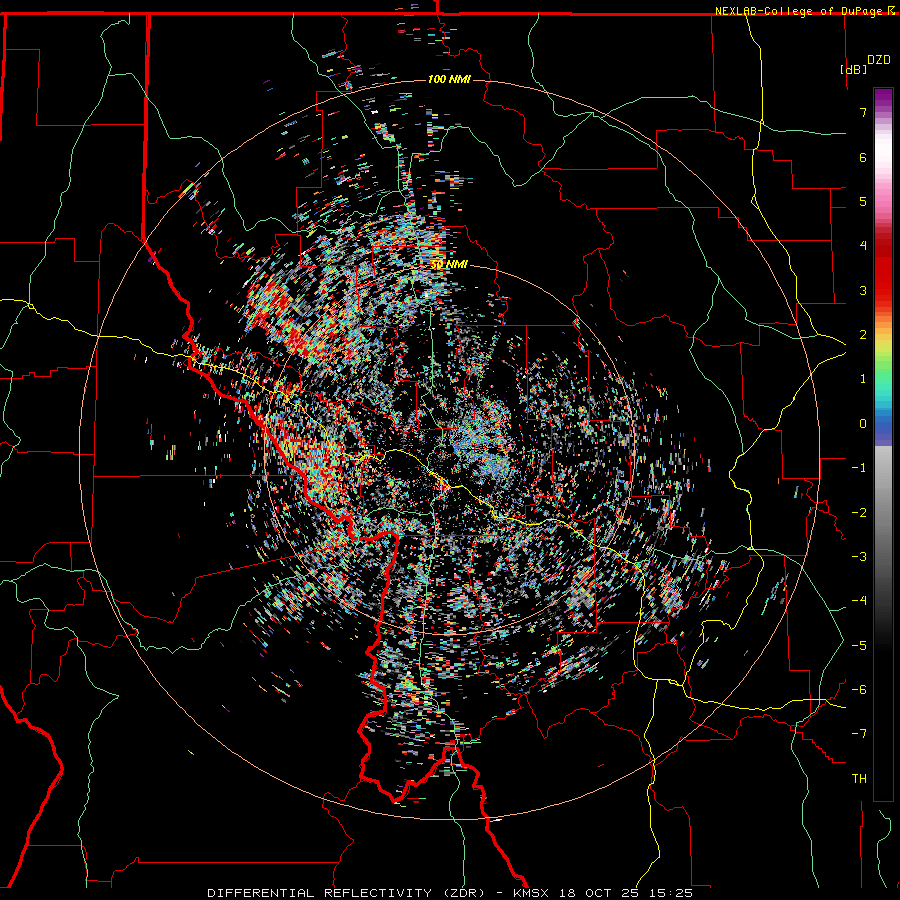Click the [dB] units label

854,69
